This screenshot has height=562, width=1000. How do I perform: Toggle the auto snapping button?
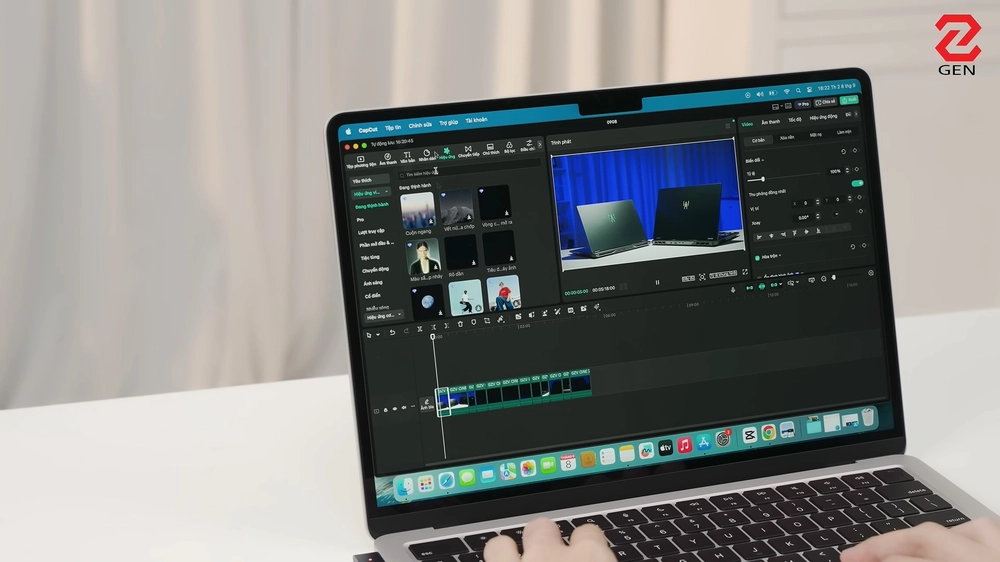(x=761, y=286)
